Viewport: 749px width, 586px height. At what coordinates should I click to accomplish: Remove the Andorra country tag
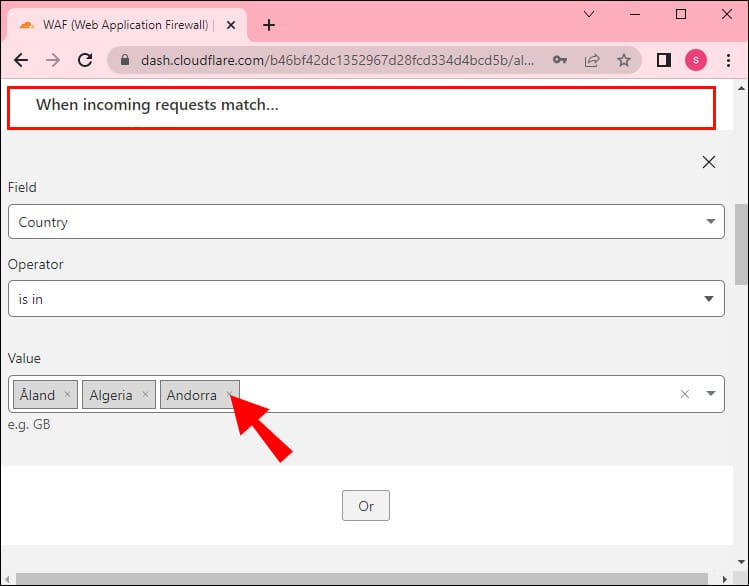point(229,395)
